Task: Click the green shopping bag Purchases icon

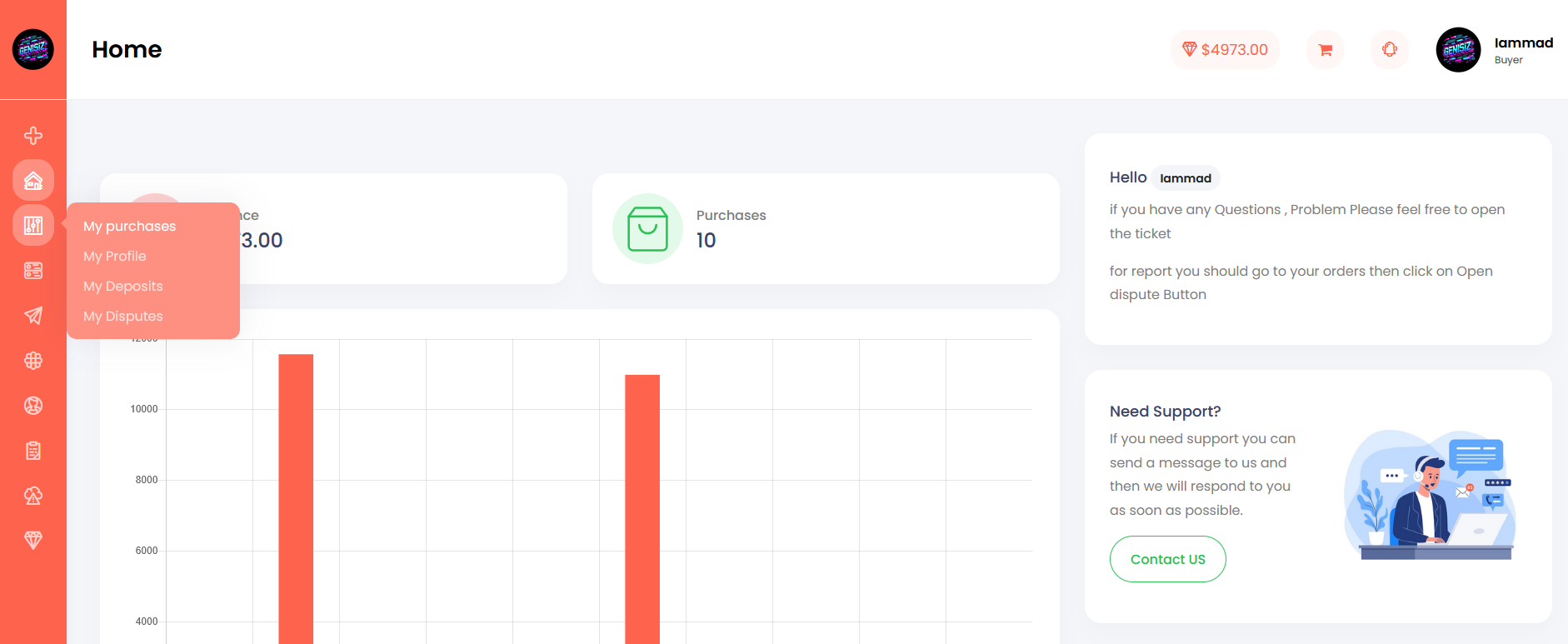Action: 648,229
